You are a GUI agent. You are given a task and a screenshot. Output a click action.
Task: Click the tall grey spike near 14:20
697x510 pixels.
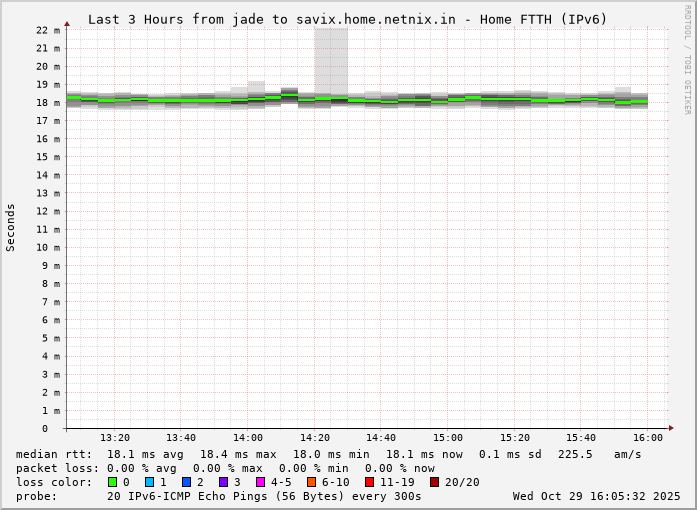(x=331, y=60)
